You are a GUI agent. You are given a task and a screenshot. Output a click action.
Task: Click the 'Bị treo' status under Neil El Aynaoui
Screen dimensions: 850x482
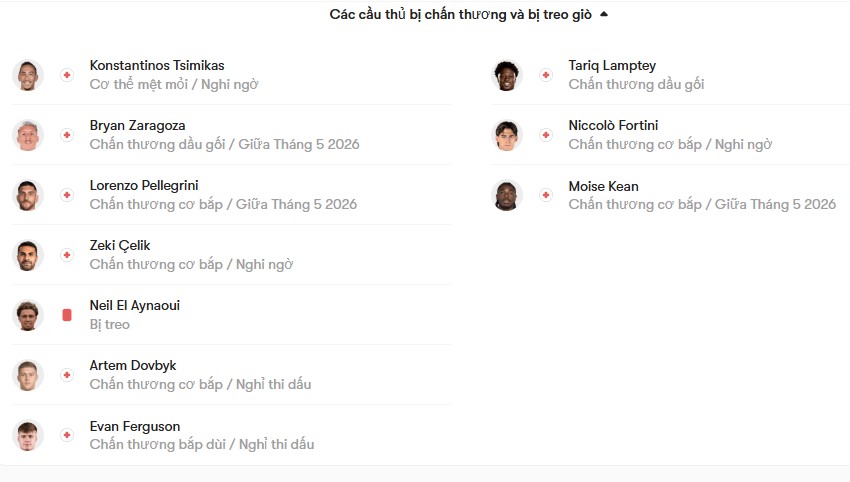110,324
